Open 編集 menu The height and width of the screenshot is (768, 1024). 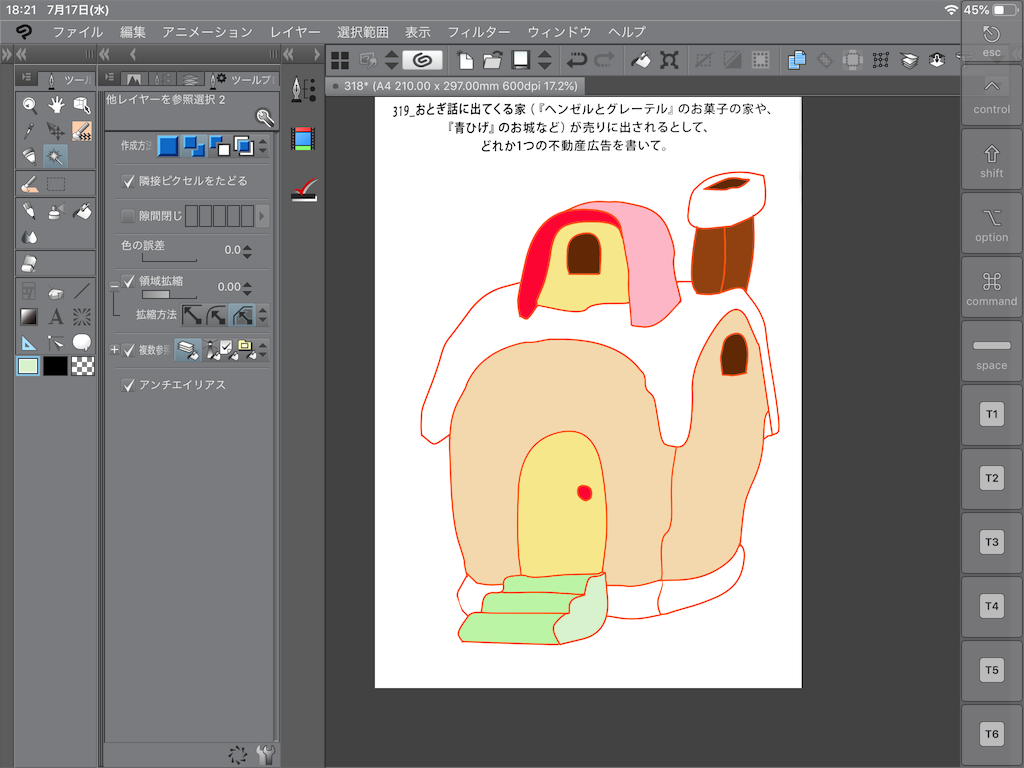pyautogui.click(x=133, y=31)
